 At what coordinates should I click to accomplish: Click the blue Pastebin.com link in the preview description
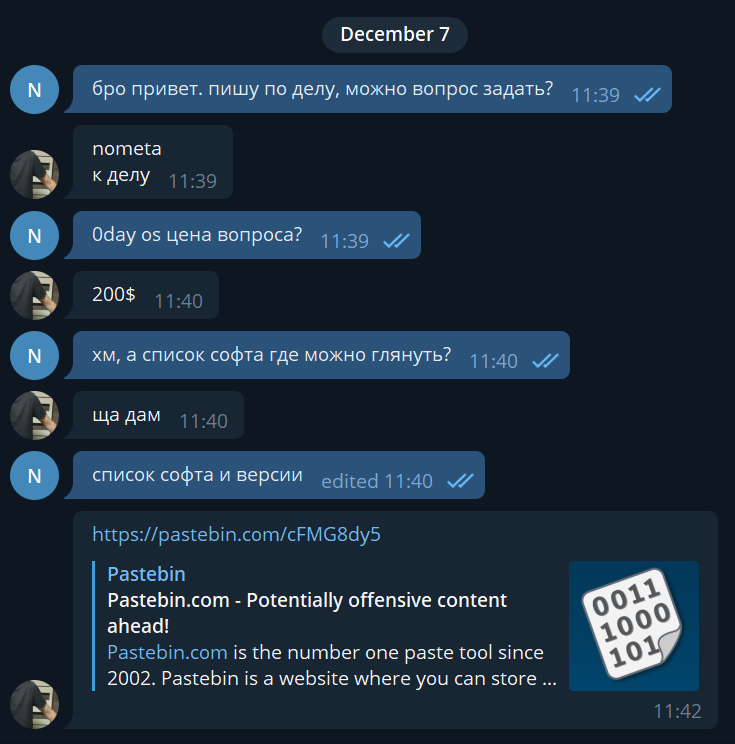167,652
